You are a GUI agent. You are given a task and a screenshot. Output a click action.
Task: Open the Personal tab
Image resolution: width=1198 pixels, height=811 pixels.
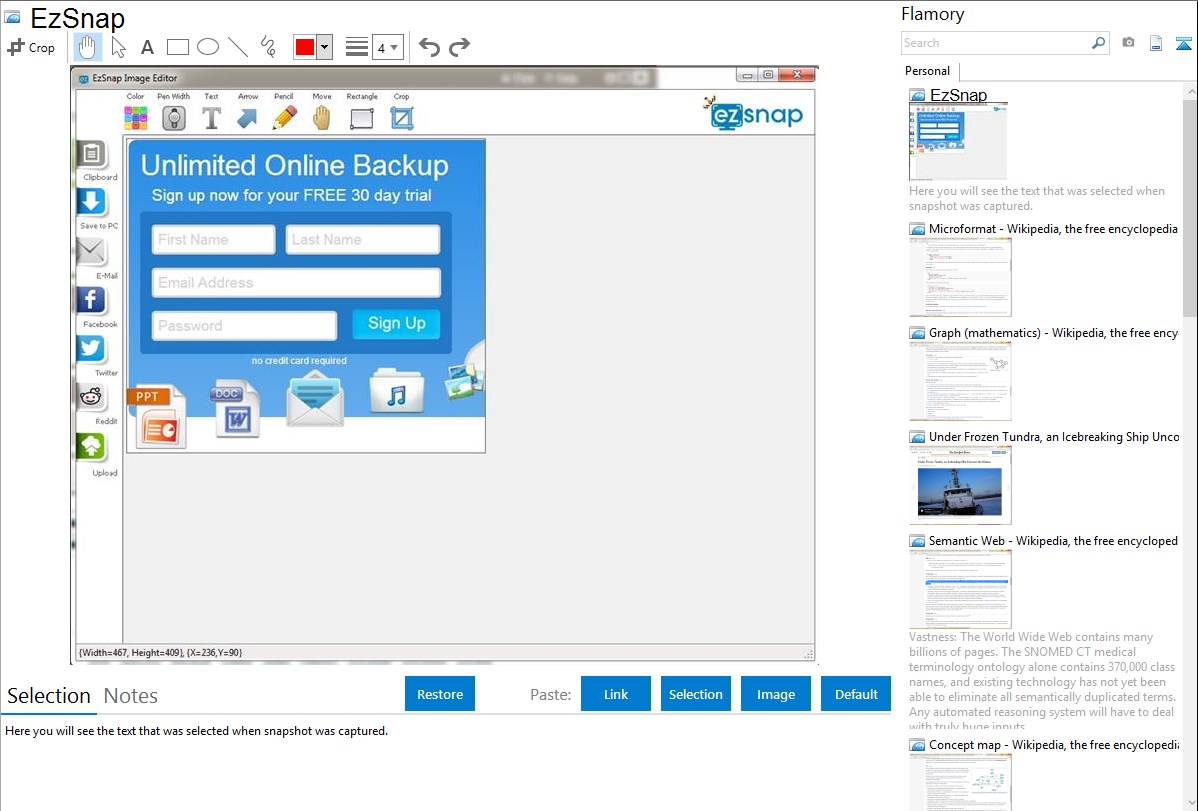point(927,71)
